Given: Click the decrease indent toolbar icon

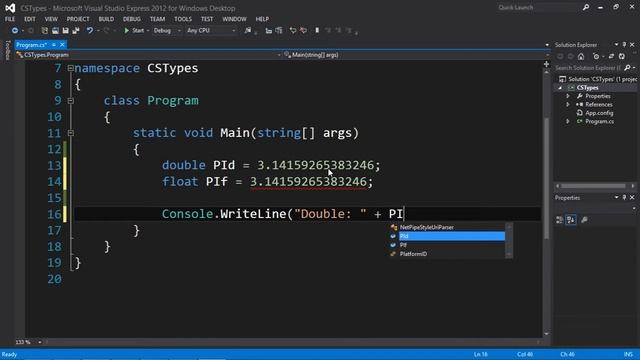Looking at the screenshot, I should click(x=269, y=31).
